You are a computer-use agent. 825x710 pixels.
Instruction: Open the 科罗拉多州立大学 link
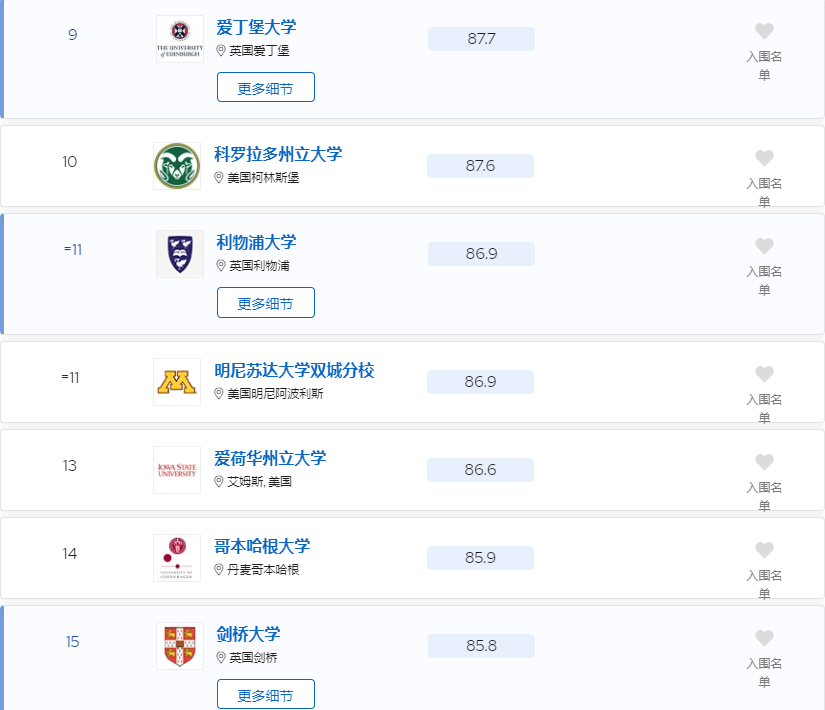[x=278, y=154]
